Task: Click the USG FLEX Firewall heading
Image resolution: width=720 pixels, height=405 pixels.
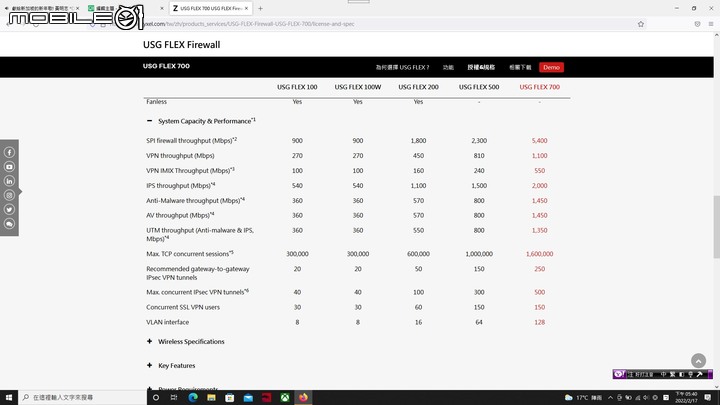Action: pos(181,45)
